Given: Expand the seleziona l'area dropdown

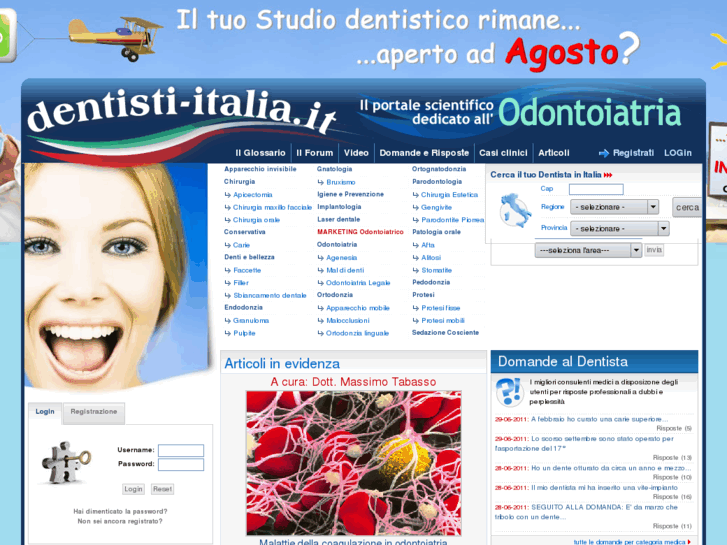Looking at the screenshot, I should [x=588, y=250].
